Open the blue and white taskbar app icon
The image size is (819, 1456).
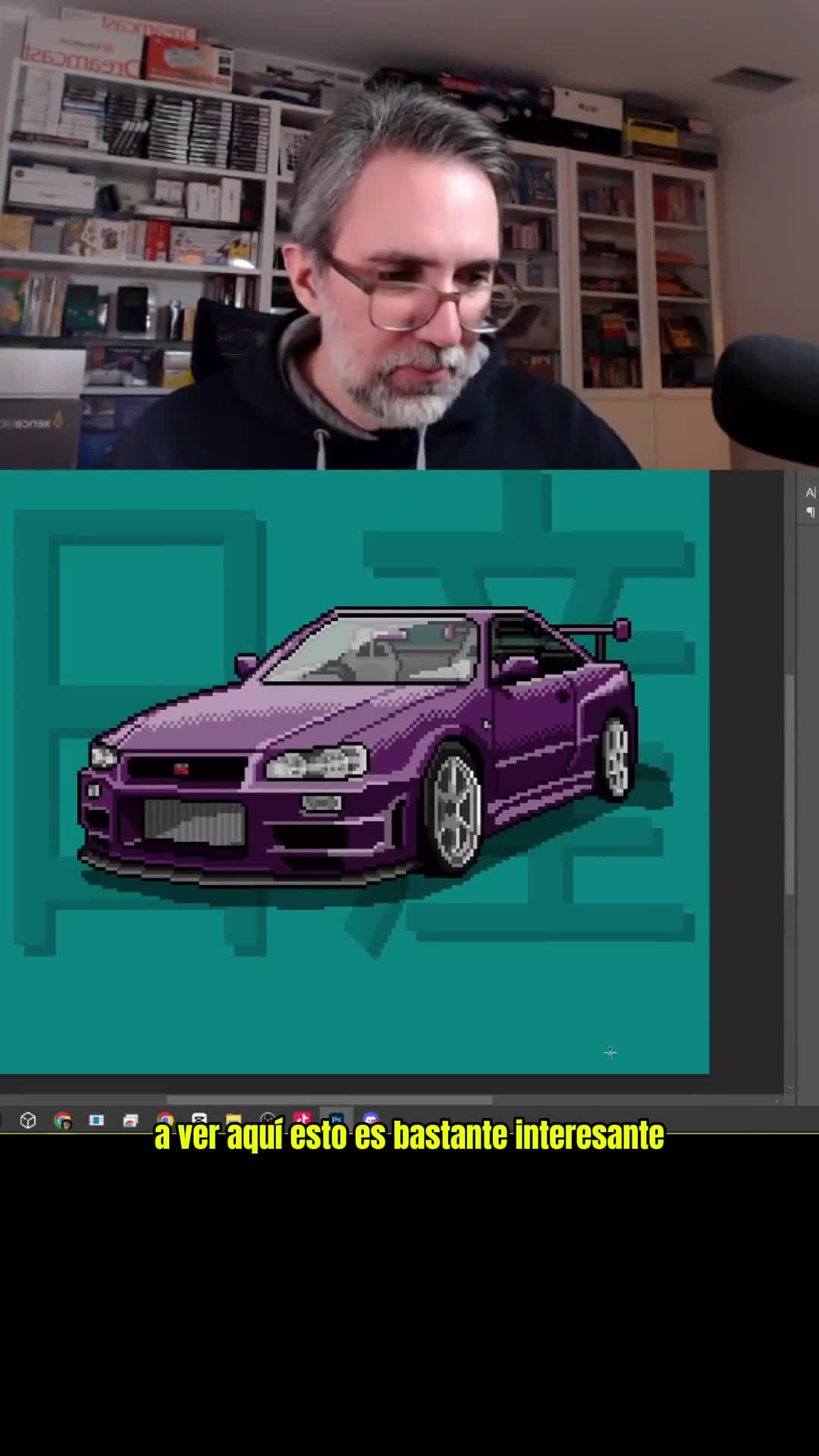96,1121
